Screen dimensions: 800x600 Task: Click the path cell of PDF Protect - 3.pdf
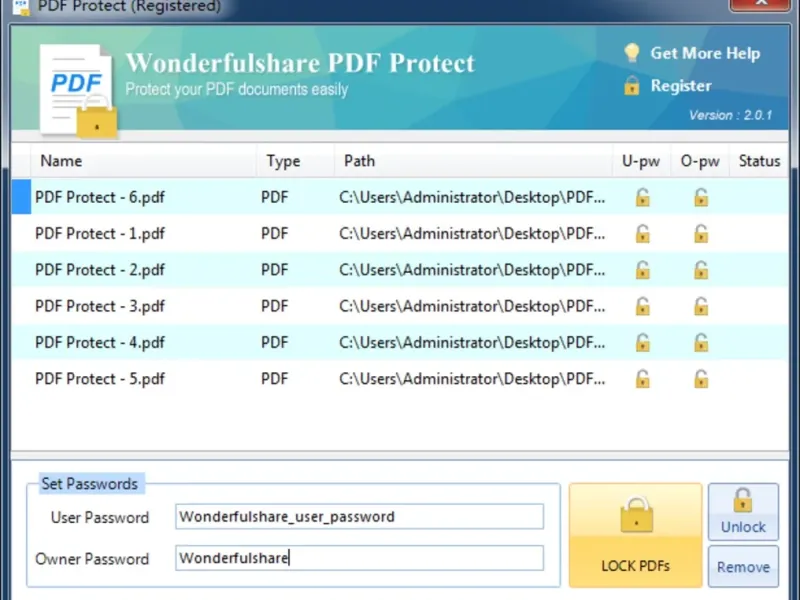472,306
